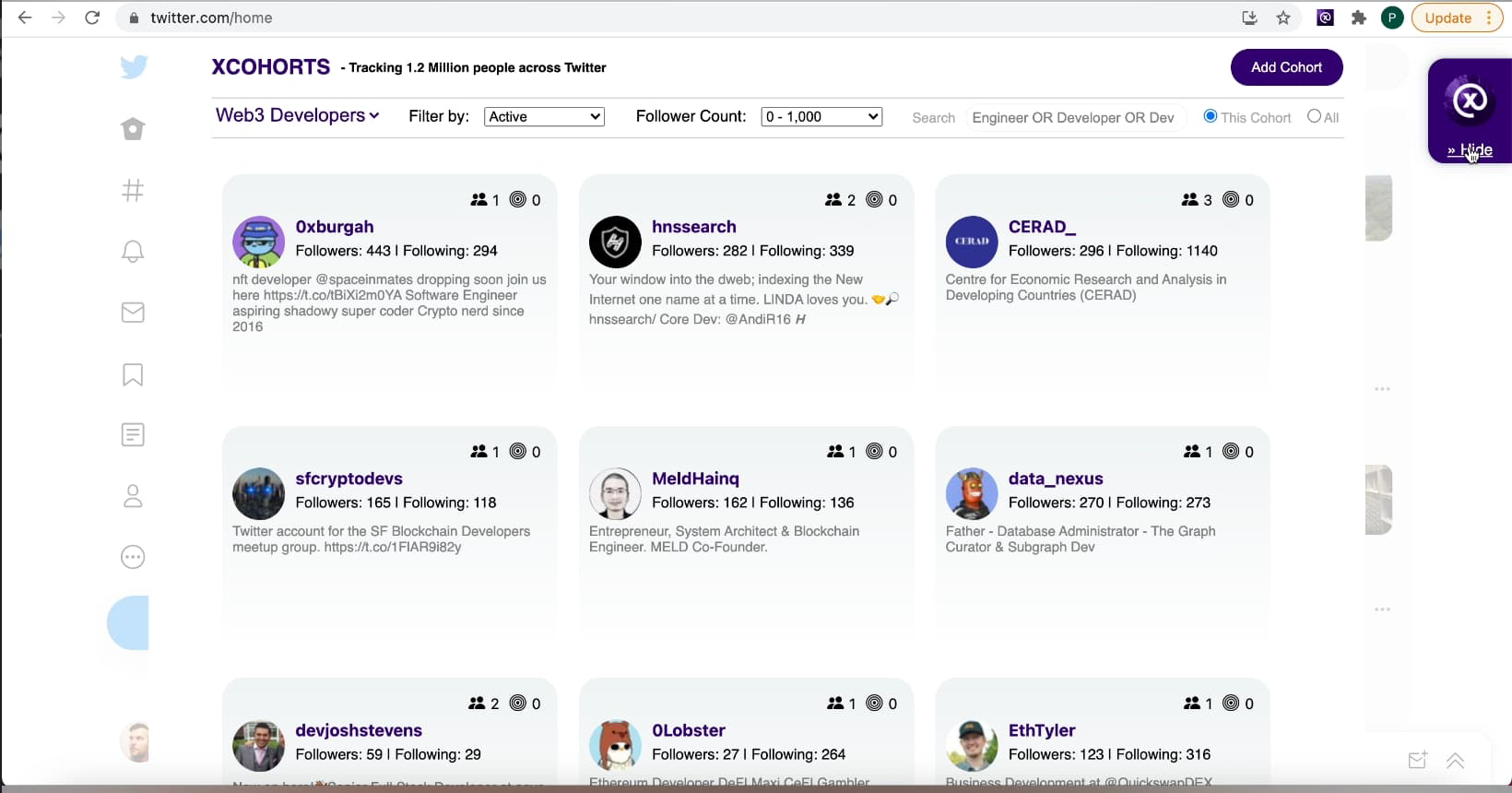Open Profile person icon in sidebar
1512x793 pixels.
133,496
